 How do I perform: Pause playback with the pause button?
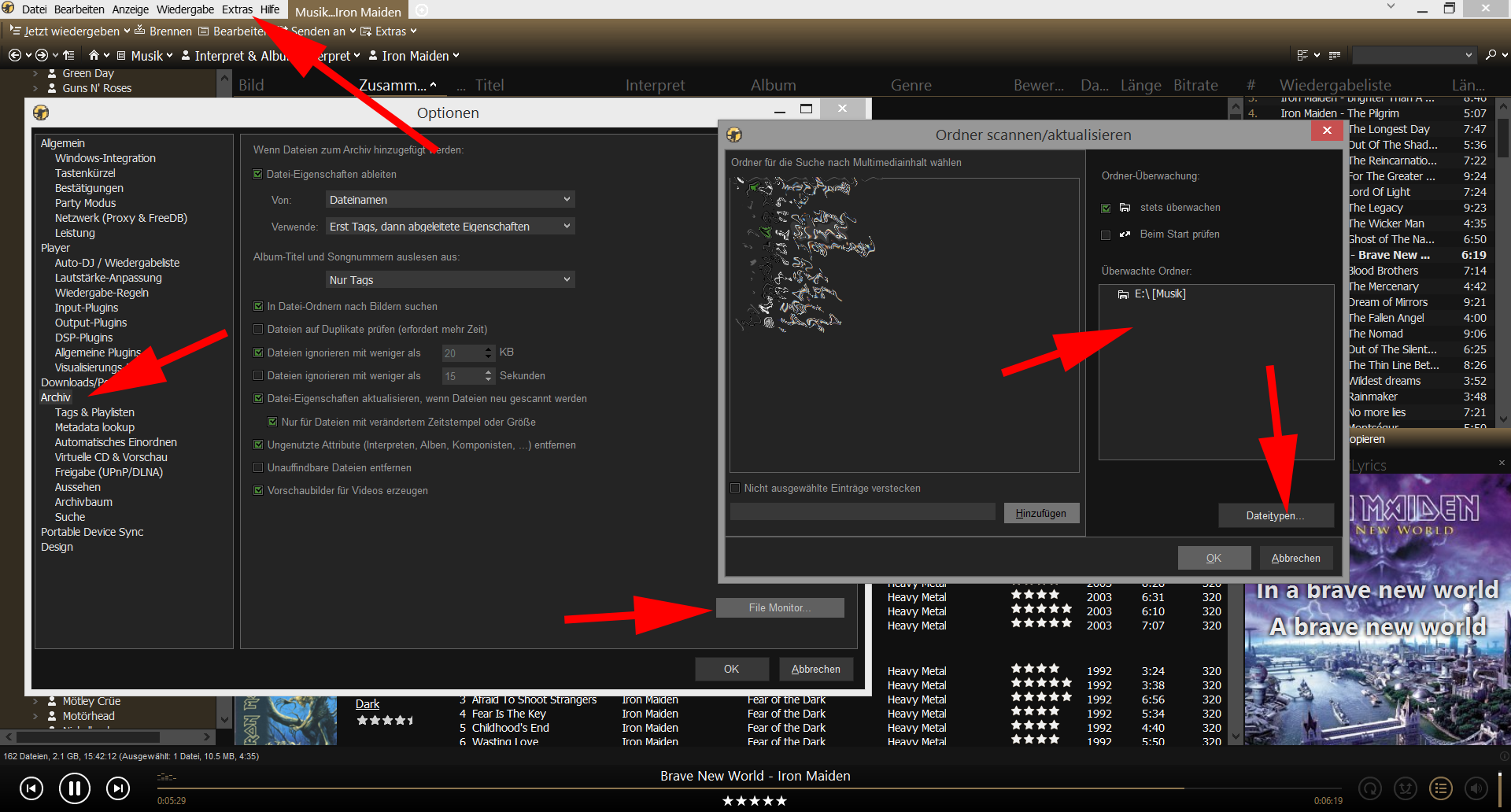coord(75,788)
